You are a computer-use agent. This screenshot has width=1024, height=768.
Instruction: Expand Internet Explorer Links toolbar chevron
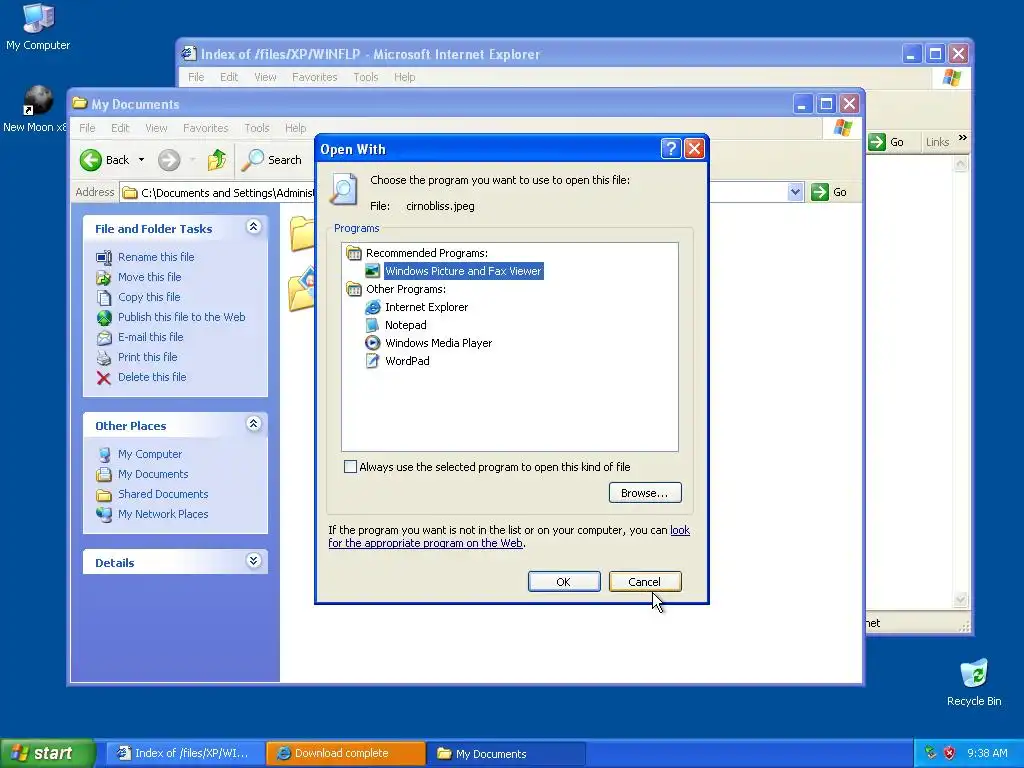tap(963, 138)
